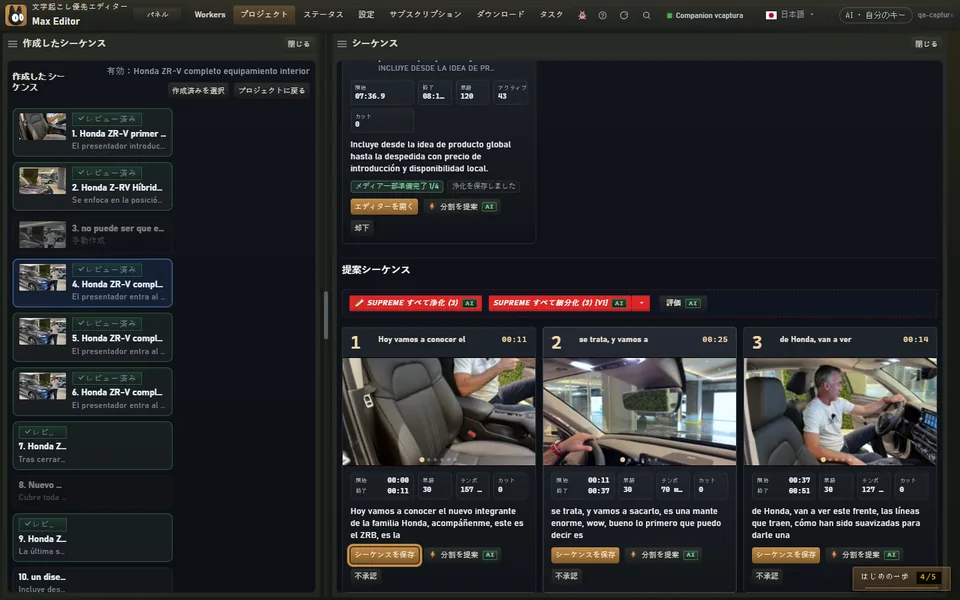
Task: Click the Max Editor owl logo
Action: [16, 15]
